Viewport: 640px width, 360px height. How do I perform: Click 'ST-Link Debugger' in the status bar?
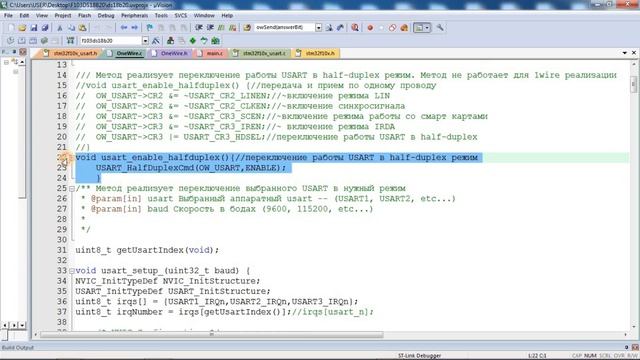(419, 356)
